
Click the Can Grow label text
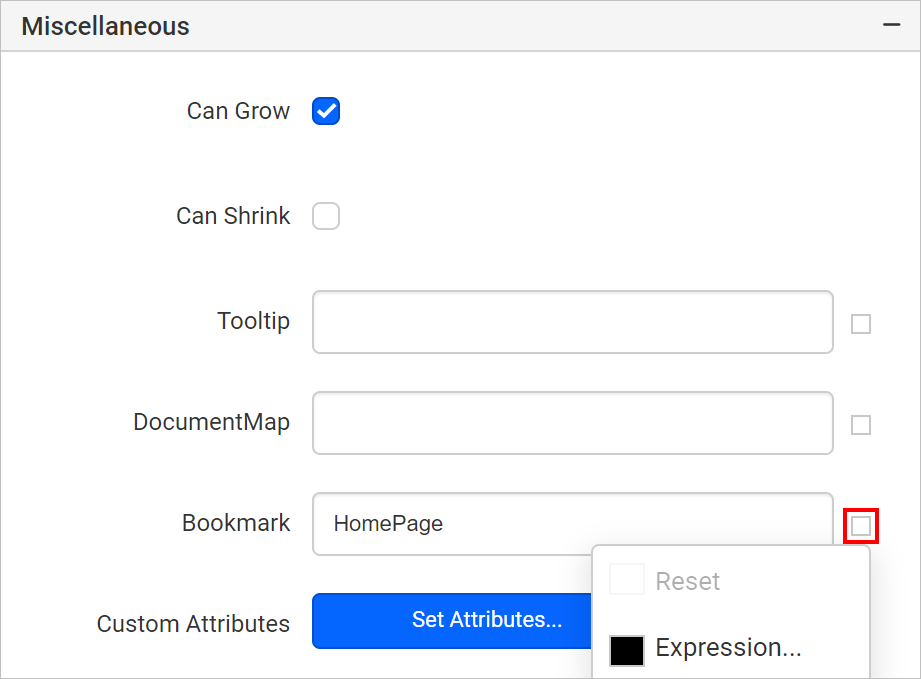[x=238, y=111]
